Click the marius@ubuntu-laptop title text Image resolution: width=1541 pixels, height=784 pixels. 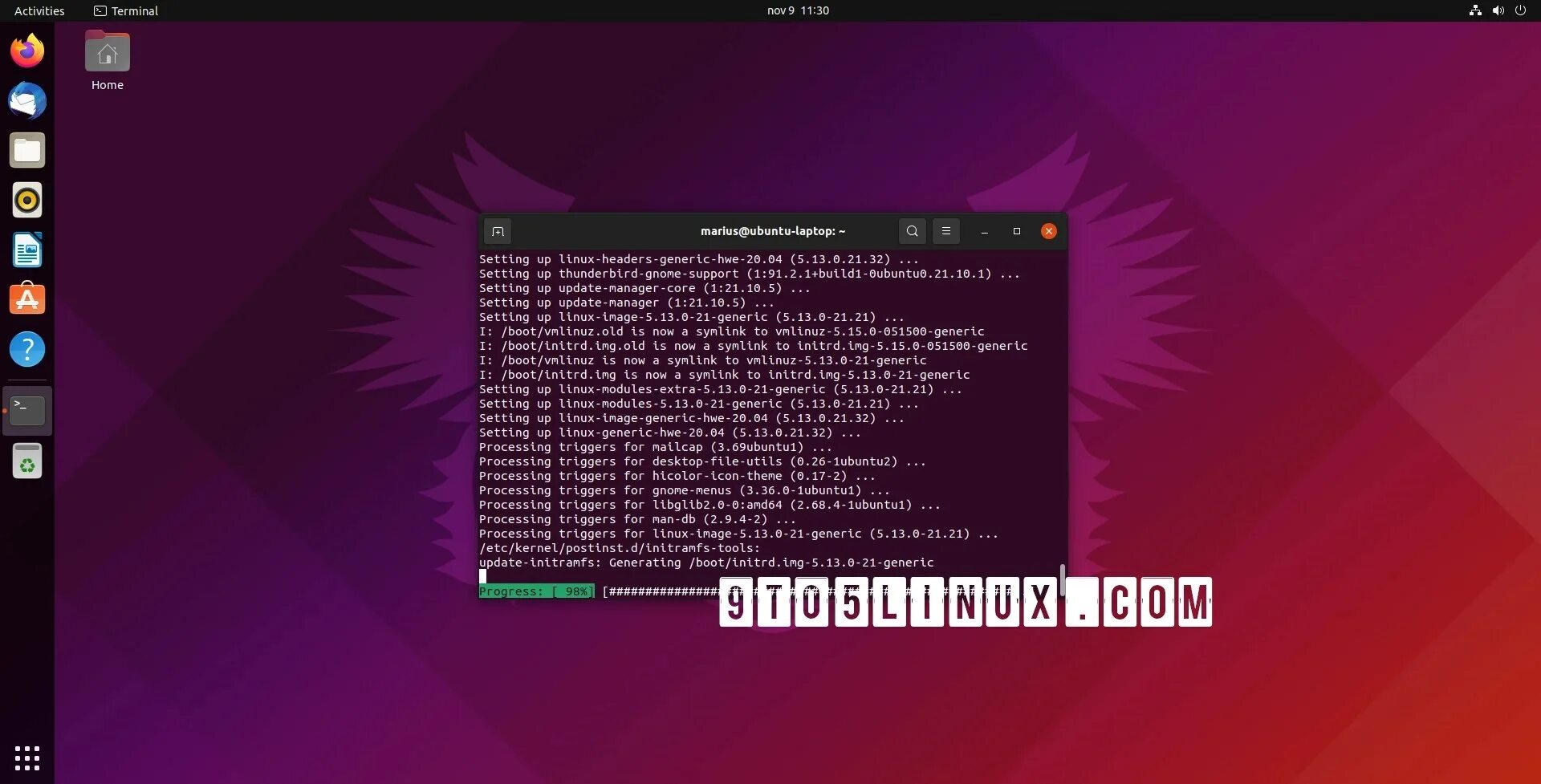773,231
